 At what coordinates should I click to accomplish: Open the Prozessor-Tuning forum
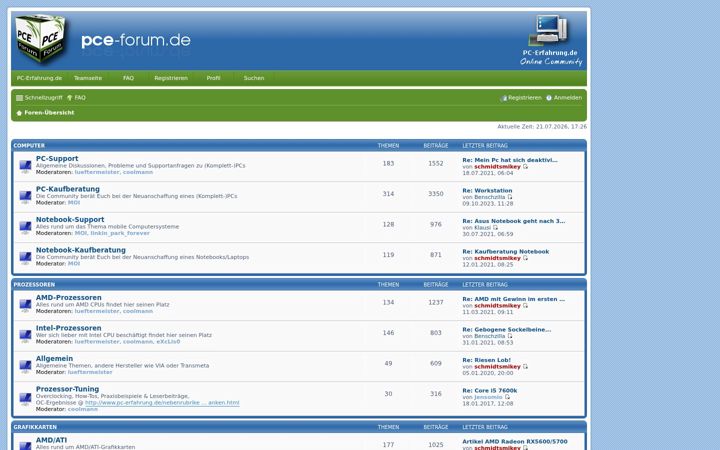(x=68, y=389)
